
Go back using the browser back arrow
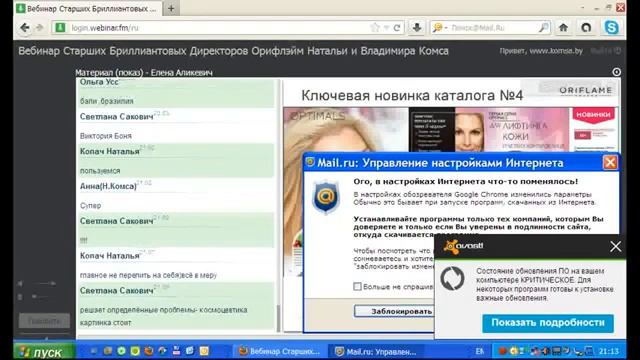tap(25, 28)
